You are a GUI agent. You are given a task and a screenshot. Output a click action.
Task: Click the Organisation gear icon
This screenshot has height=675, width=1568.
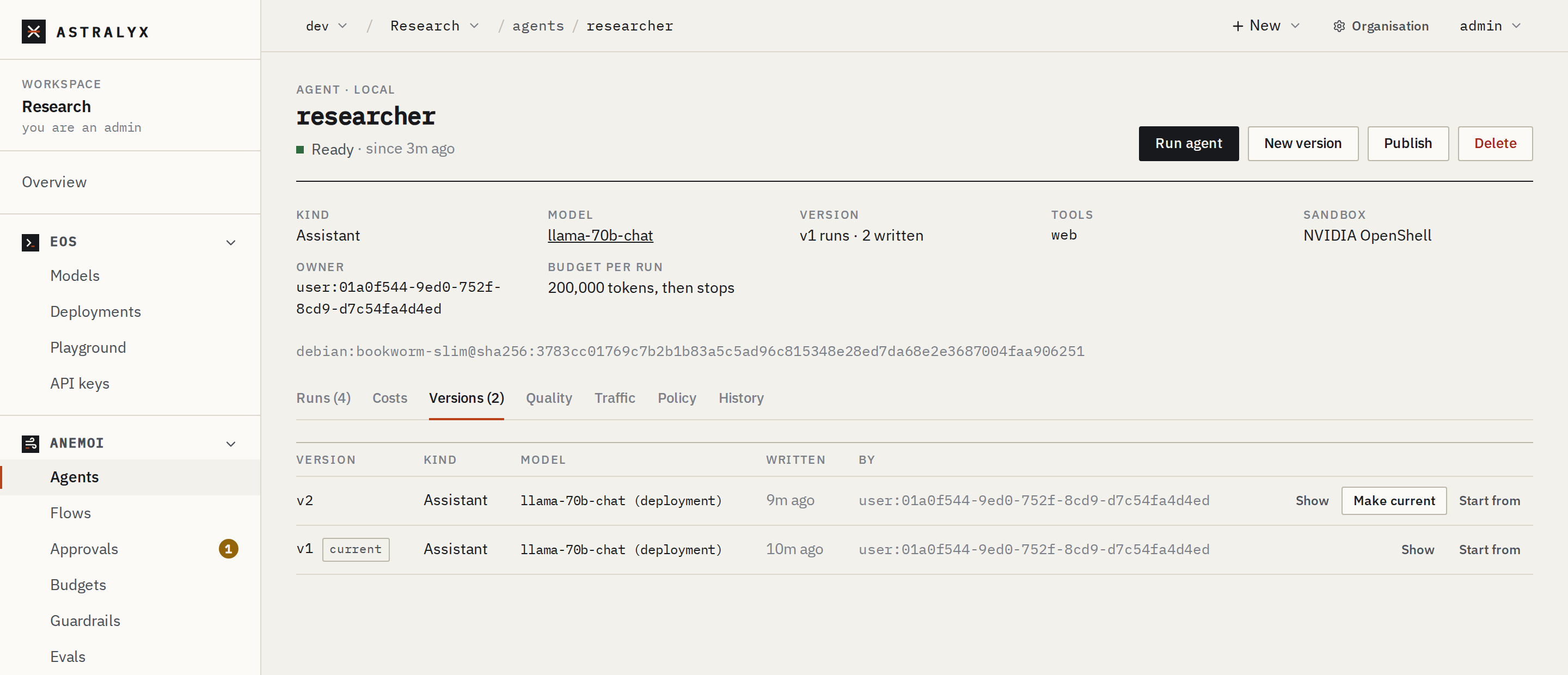tap(1339, 26)
